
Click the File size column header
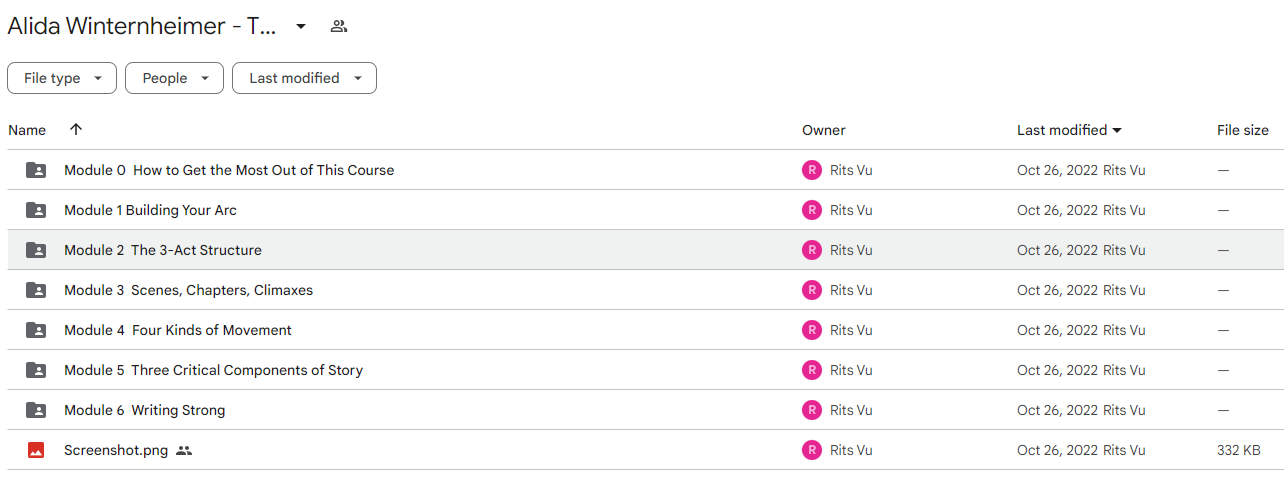pyautogui.click(x=1243, y=130)
